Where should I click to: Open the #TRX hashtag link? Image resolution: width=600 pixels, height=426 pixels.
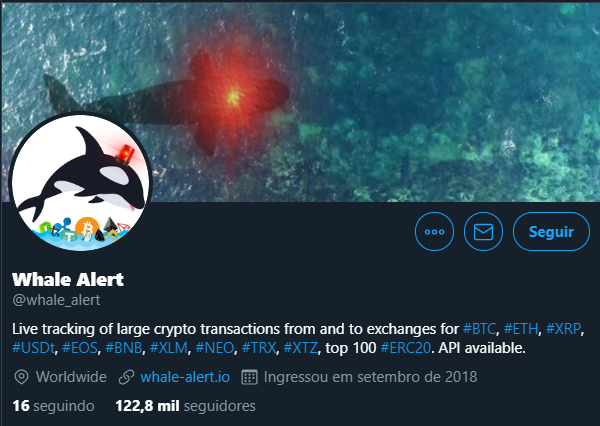click(259, 348)
